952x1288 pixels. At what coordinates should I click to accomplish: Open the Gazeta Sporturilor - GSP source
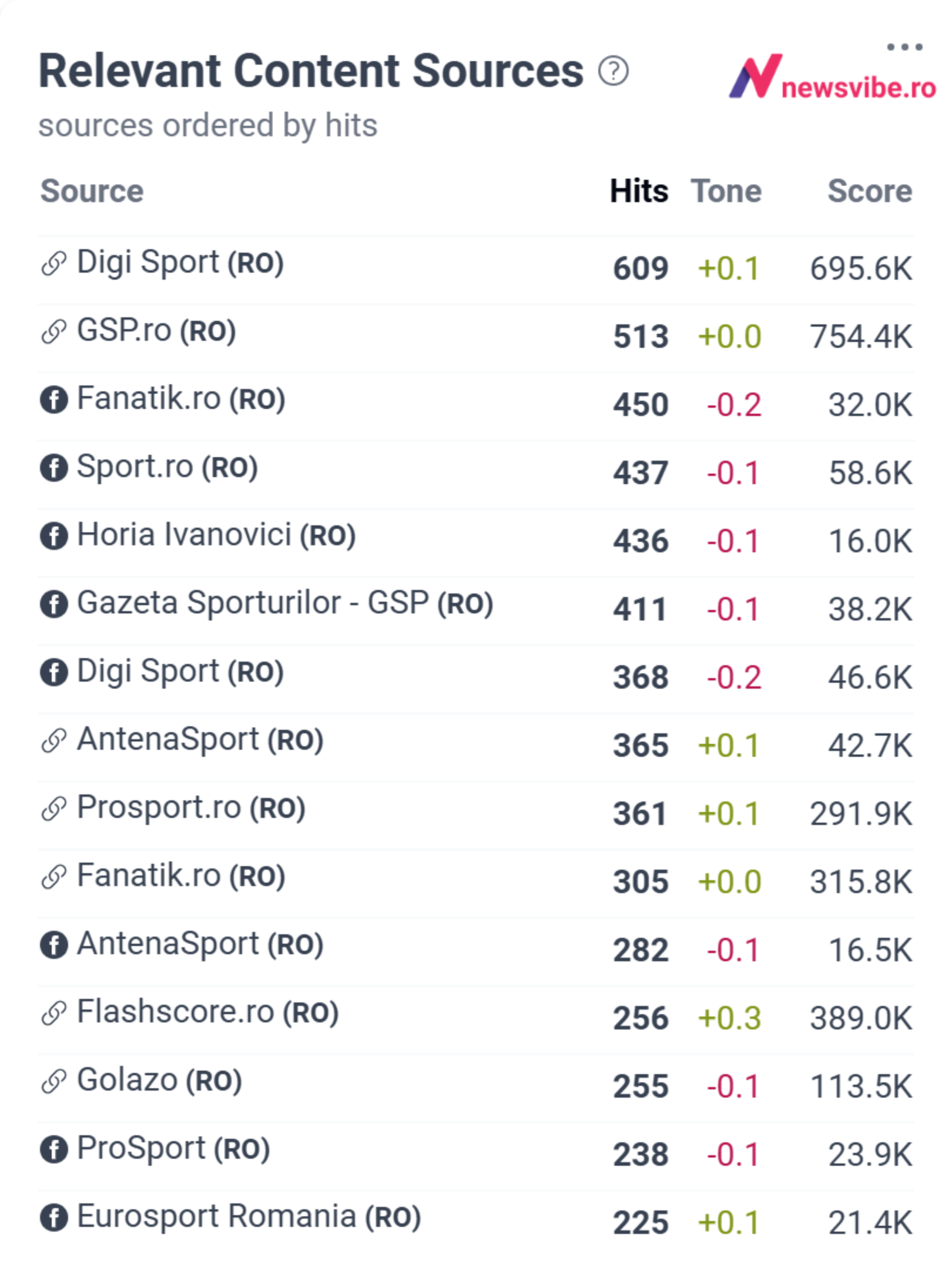285,603
